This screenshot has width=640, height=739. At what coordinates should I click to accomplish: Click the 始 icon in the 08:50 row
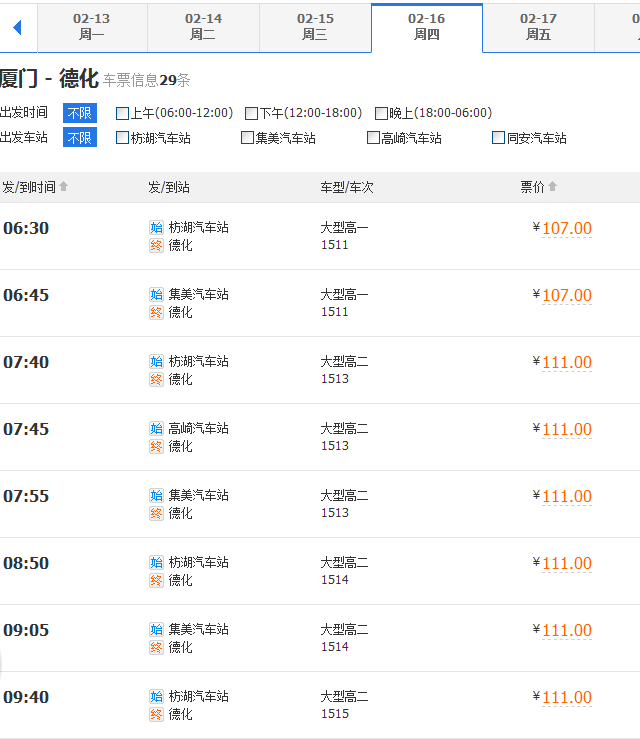click(156, 562)
